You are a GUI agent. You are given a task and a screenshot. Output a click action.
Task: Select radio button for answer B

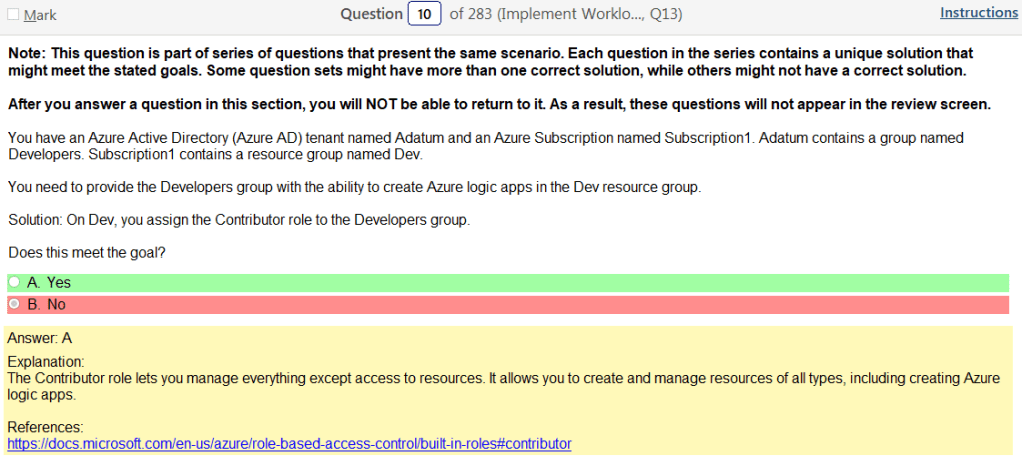[14, 304]
